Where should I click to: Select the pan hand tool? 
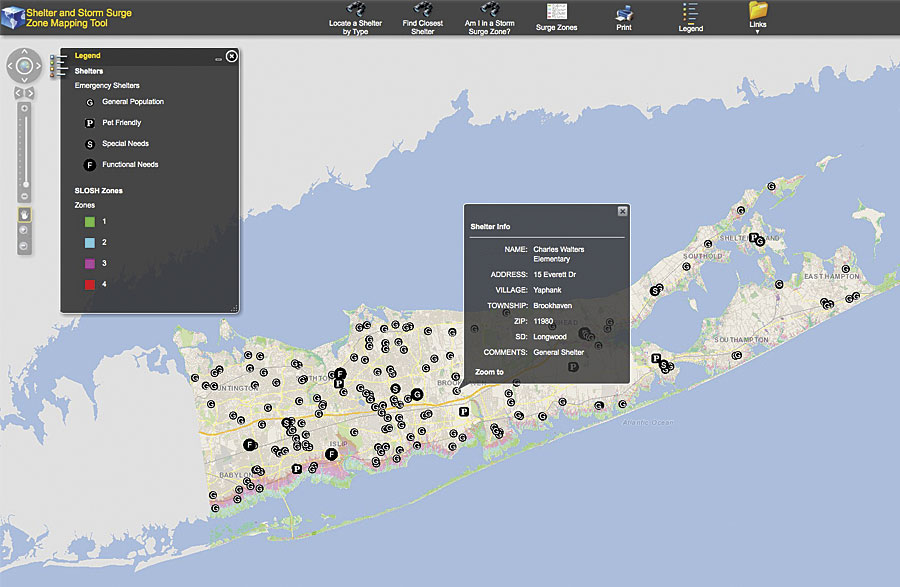point(24,215)
